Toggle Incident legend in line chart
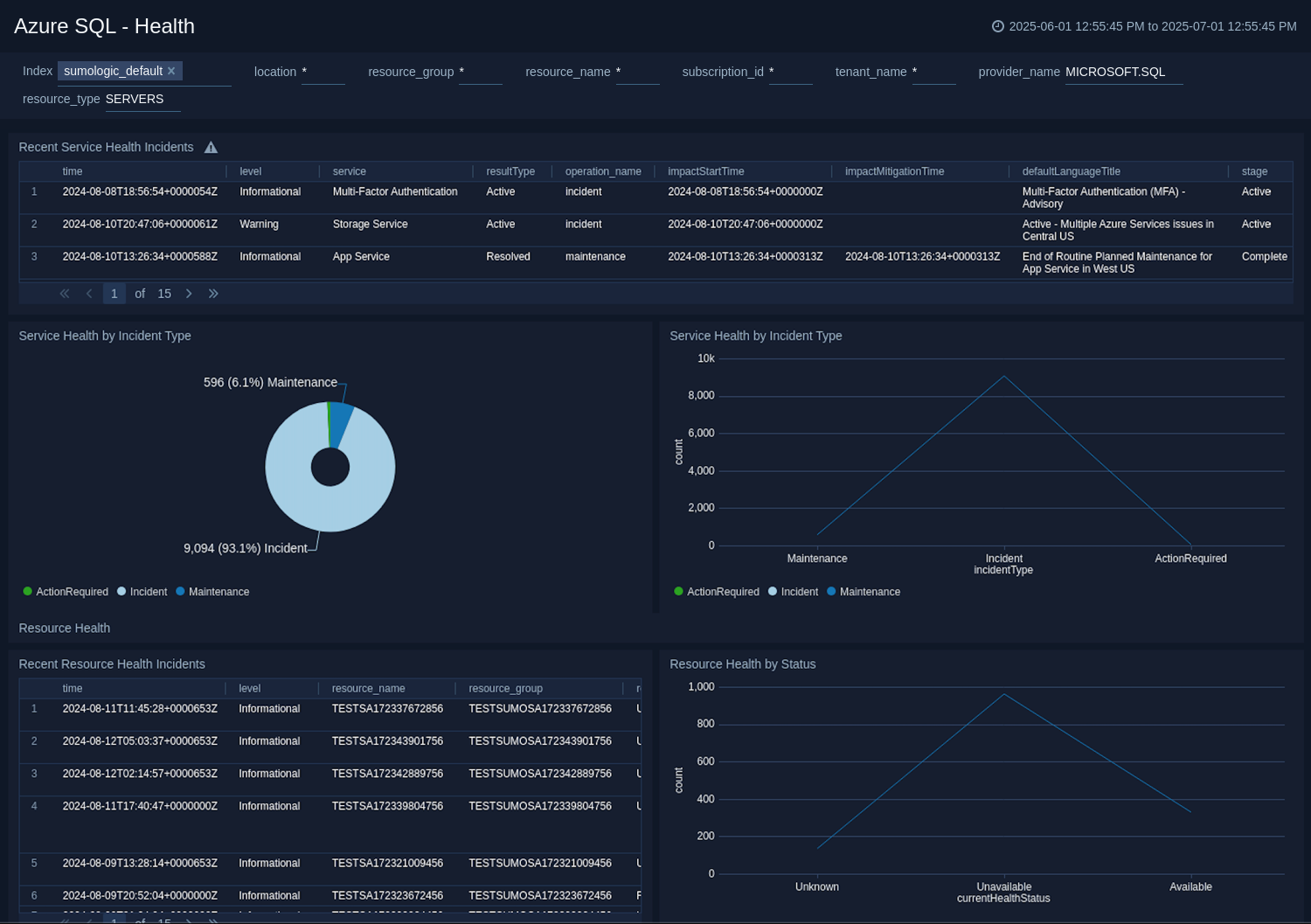This screenshot has height=924, width=1311. (793, 592)
